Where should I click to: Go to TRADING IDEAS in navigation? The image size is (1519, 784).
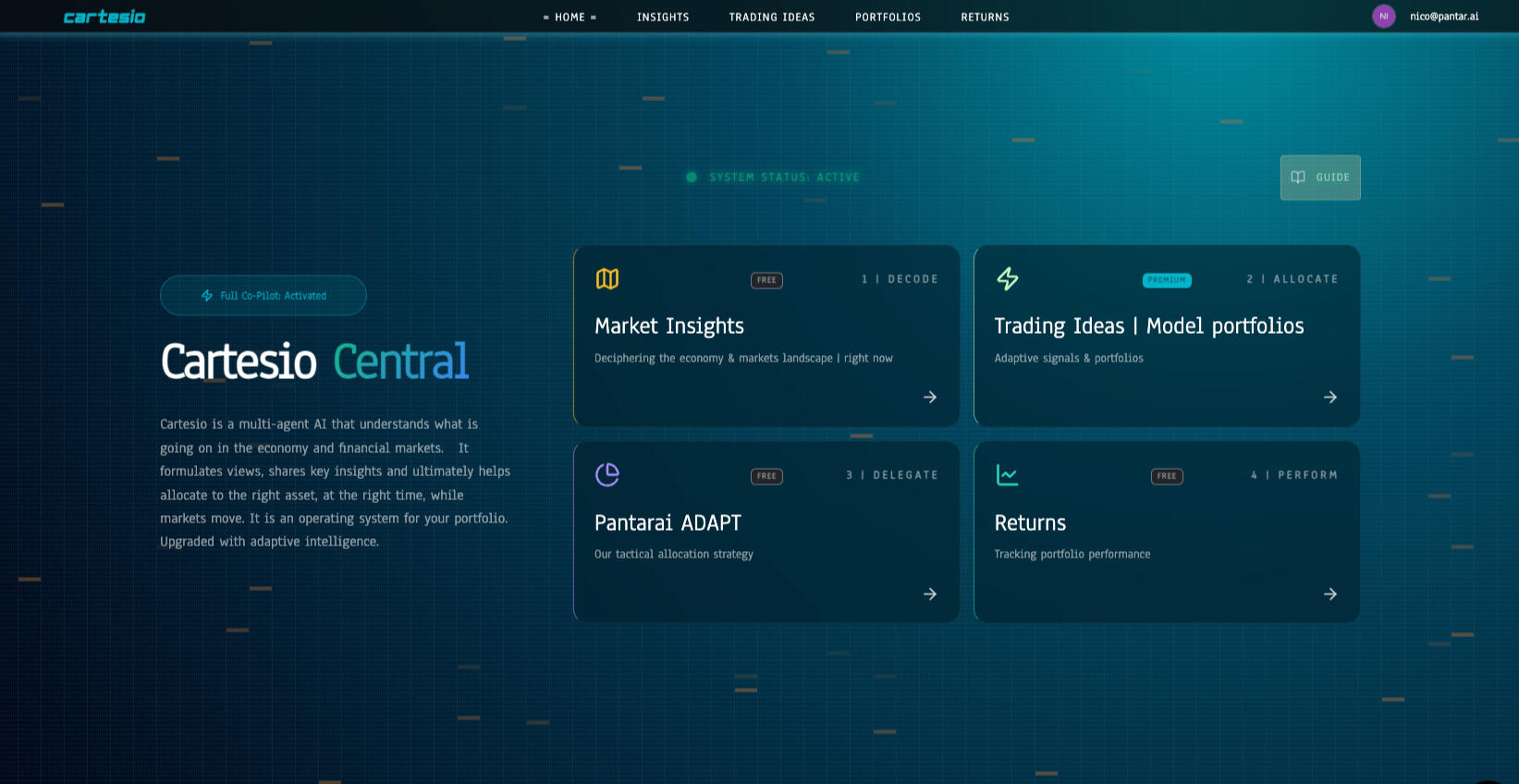point(772,17)
